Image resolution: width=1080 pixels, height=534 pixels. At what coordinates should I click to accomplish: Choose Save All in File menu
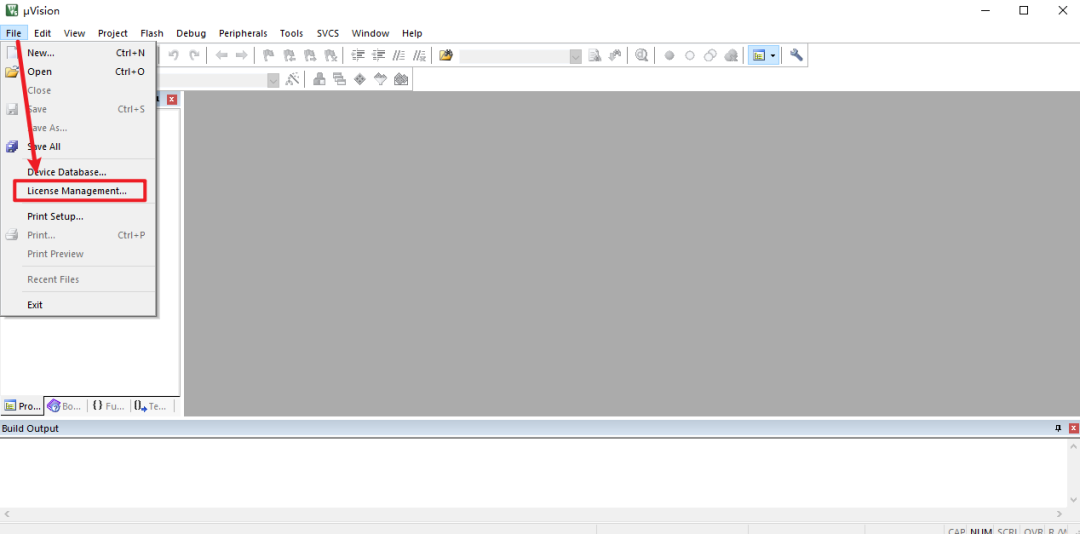click(79, 147)
